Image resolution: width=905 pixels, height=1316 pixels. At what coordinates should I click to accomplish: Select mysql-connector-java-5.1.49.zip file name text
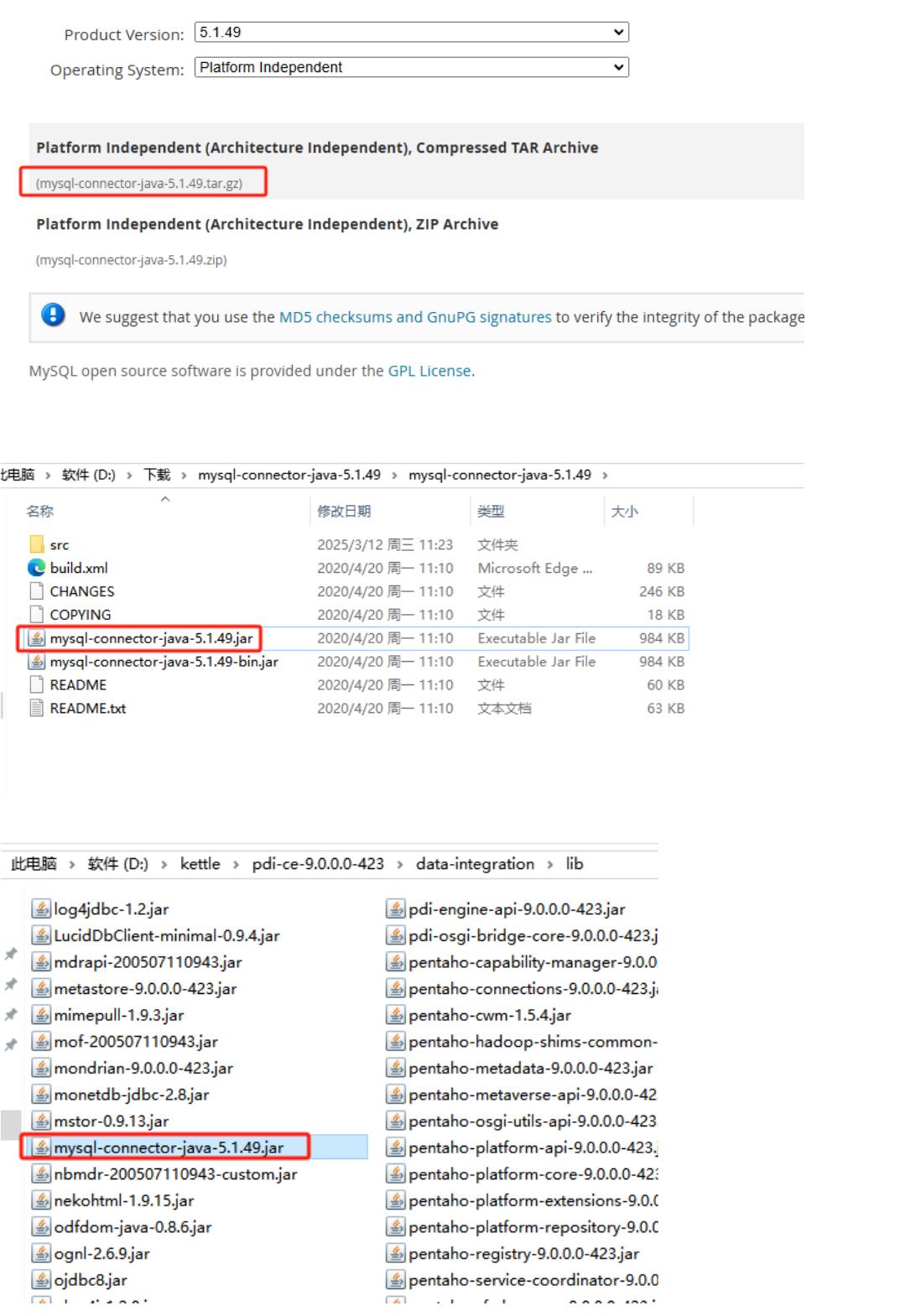[131, 260]
